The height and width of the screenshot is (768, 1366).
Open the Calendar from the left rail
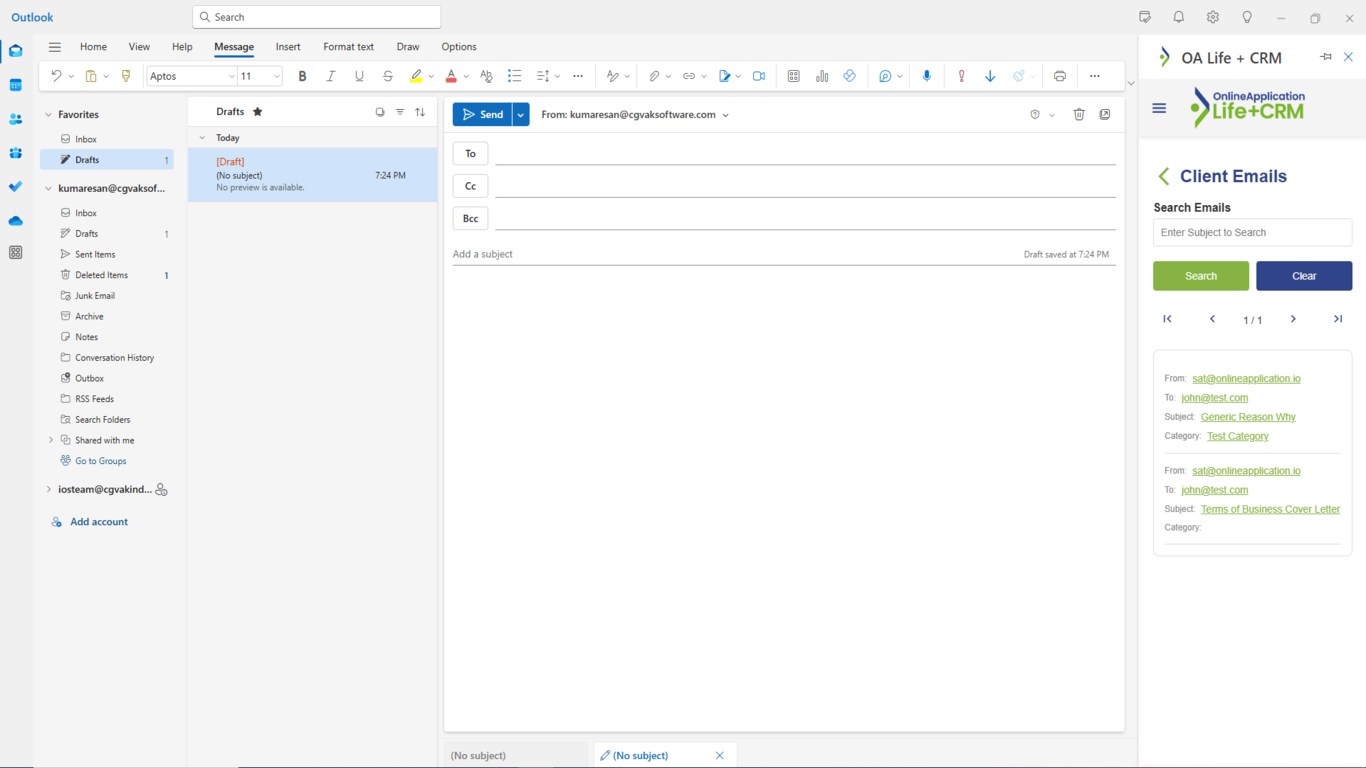tap(15, 85)
